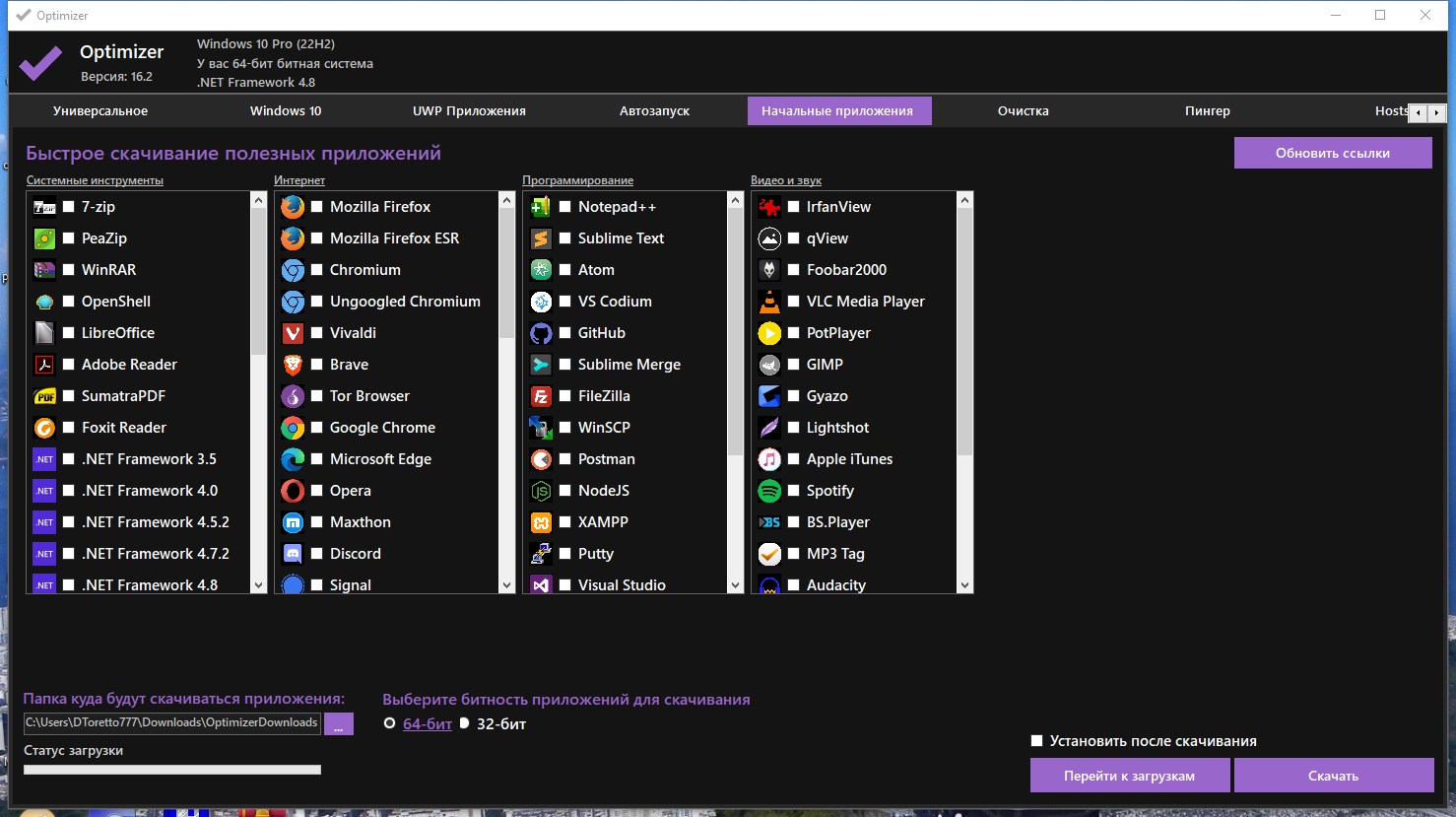
Task: Click the Putty icon
Action: coord(541,554)
